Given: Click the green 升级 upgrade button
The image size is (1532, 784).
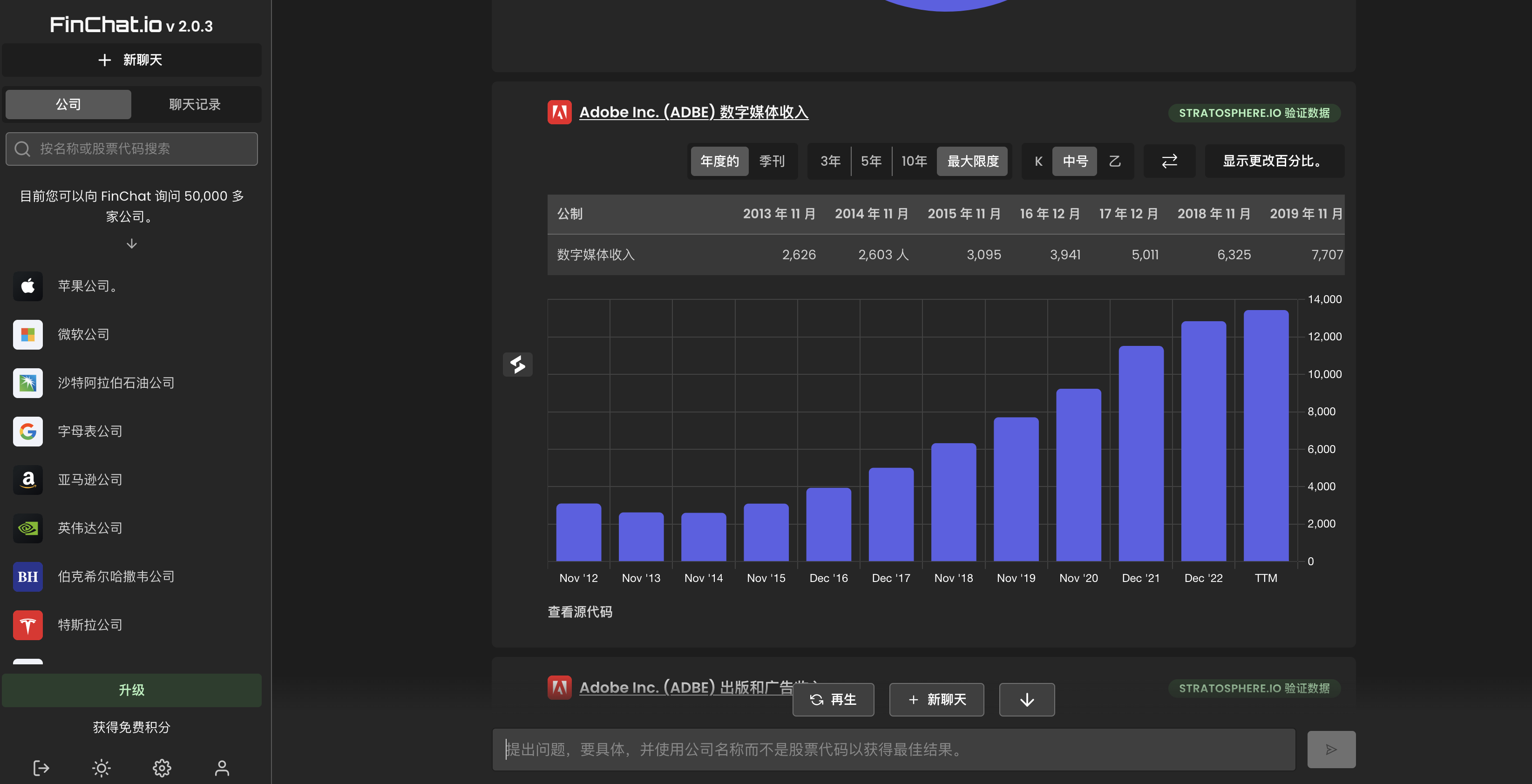Looking at the screenshot, I should [131, 690].
